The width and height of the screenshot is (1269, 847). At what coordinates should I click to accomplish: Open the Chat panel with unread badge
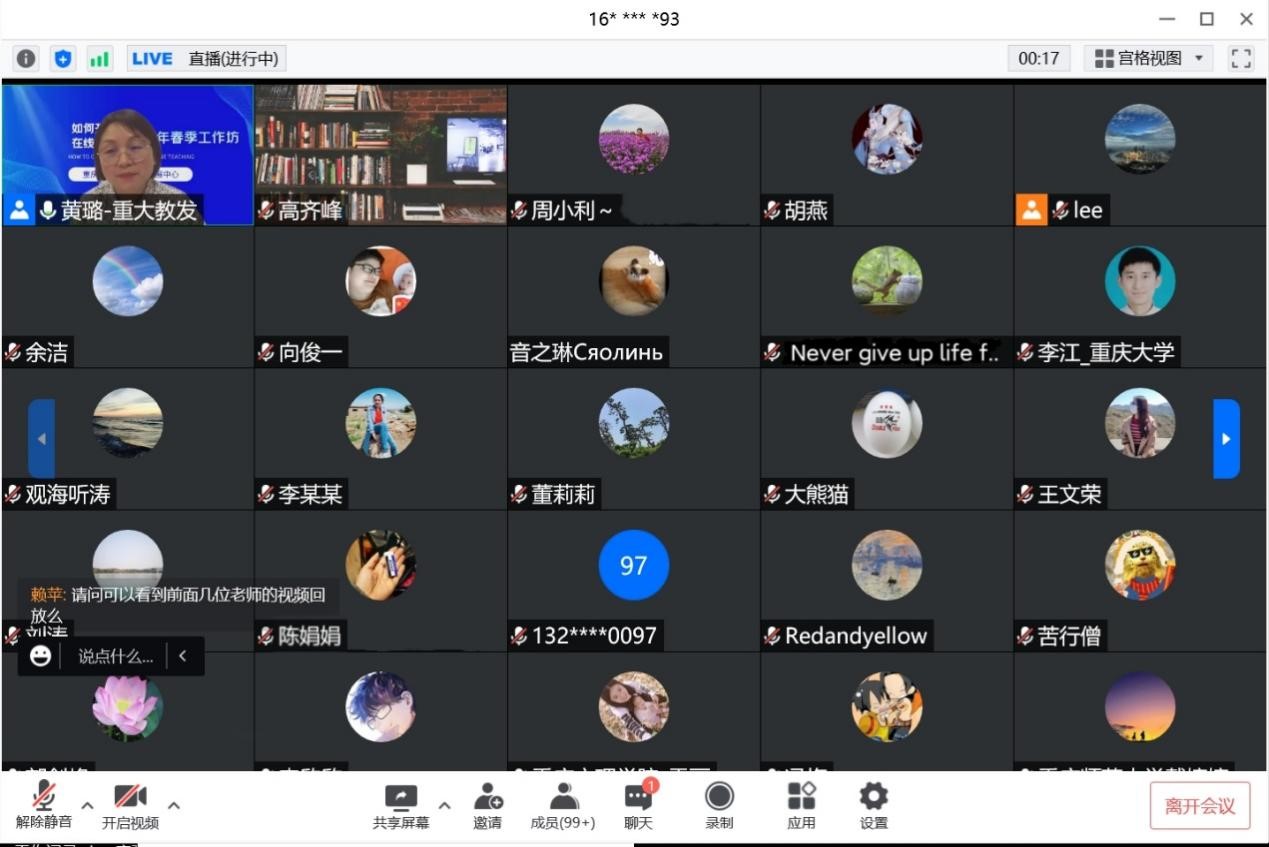click(x=638, y=805)
